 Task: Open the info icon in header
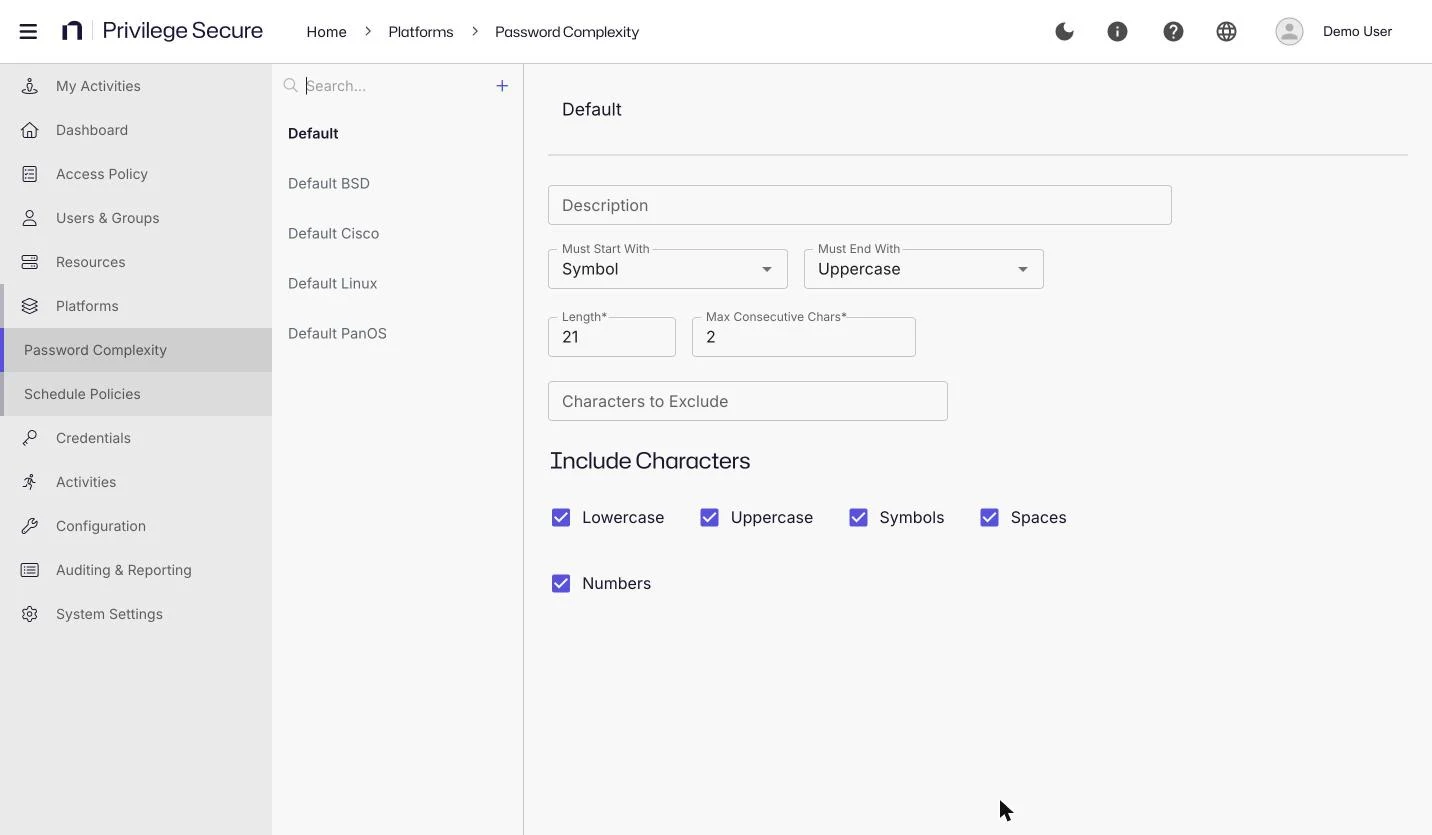pos(1117,31)
